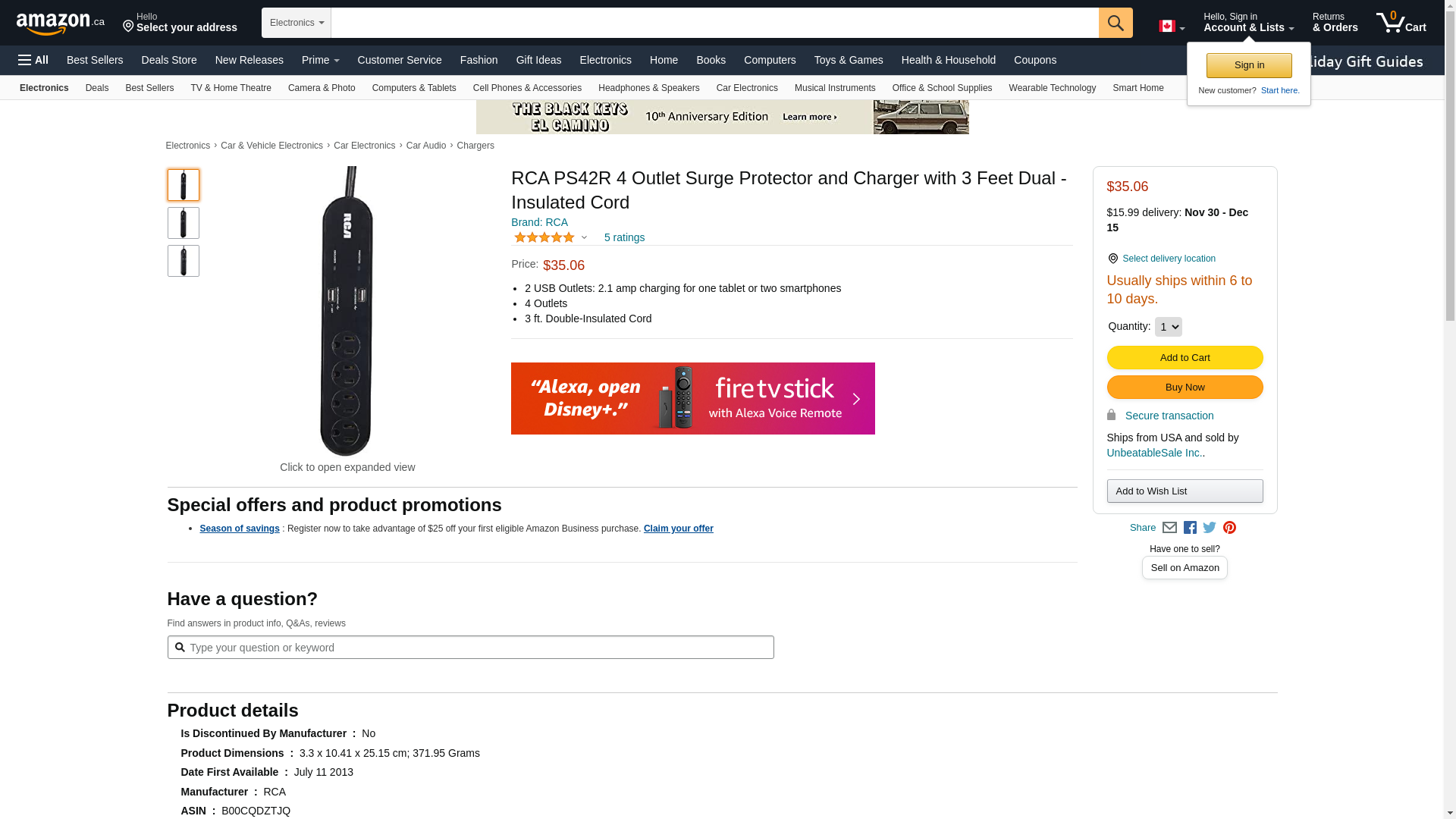1456x819 pixels.
Task: Click the Buy Now button
Action: (1185, 388)
